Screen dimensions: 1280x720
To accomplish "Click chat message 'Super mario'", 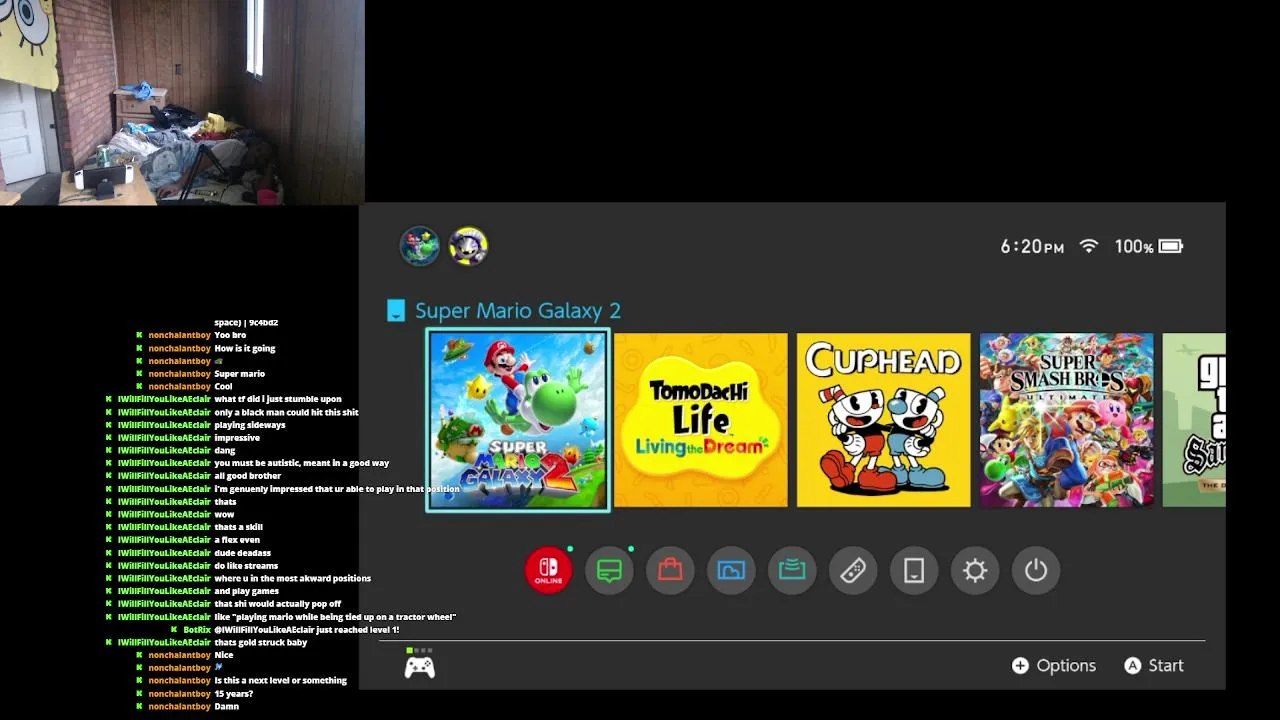I will tap(240, 374).
